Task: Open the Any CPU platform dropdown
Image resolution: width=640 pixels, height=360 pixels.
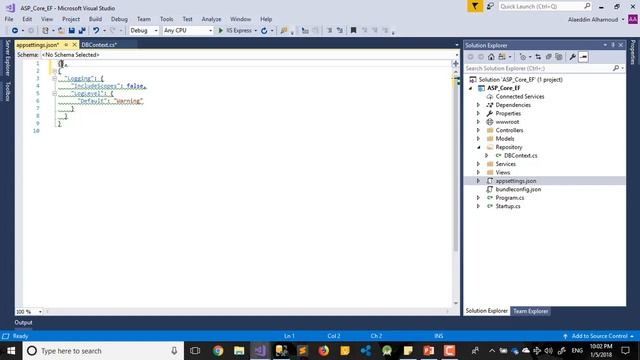Action: click(188, 31)
